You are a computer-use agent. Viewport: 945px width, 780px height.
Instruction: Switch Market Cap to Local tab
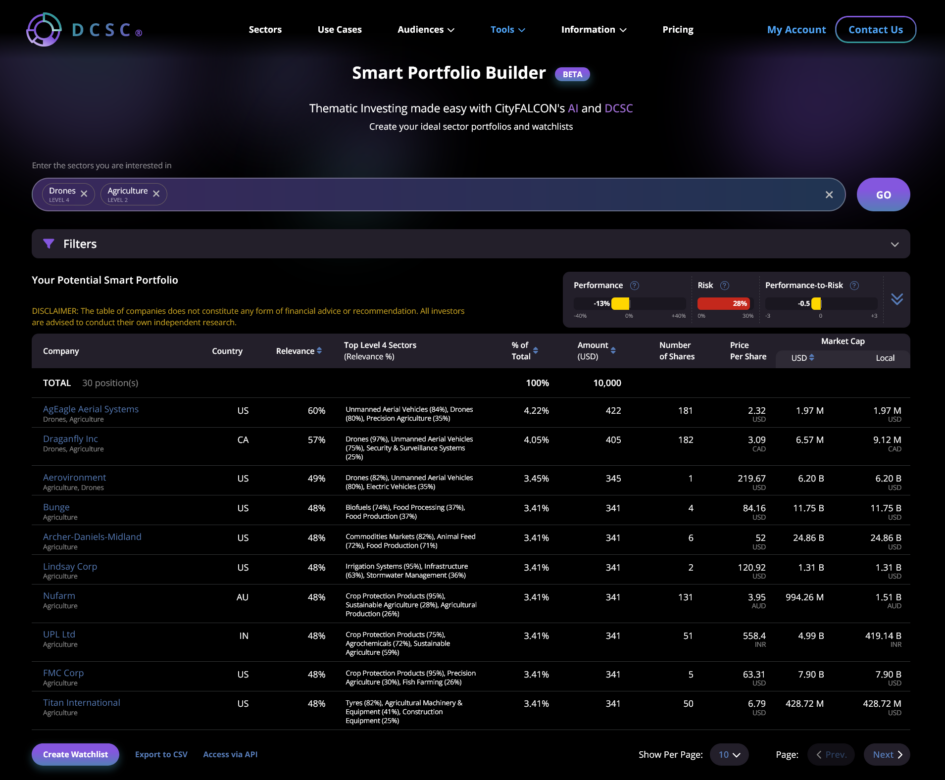click(x=885, y=358)
